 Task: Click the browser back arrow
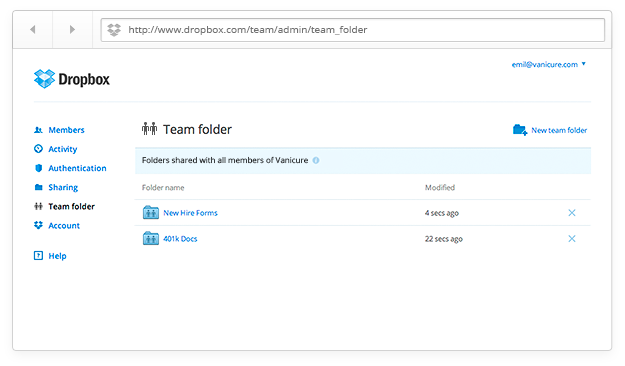[33, 30]
